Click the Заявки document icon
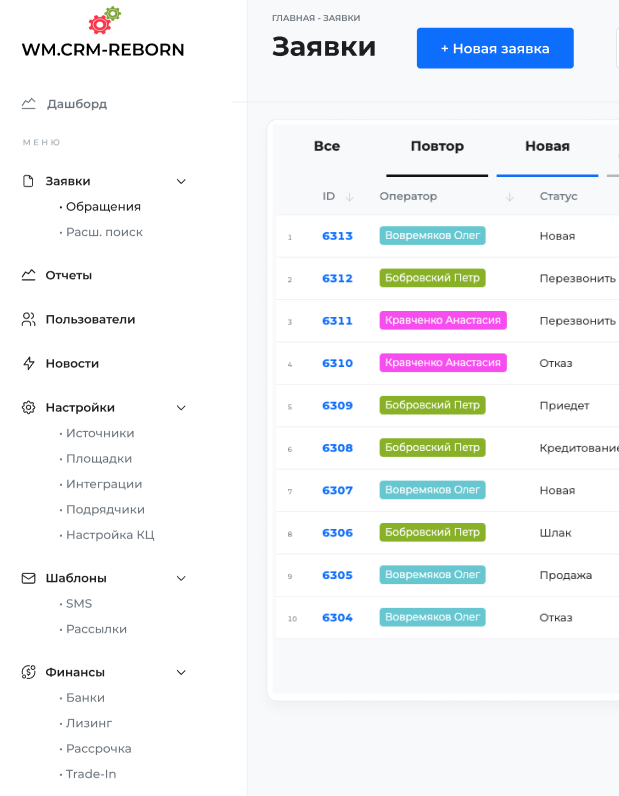This screenshot has height=796, width=619. [x=28, y=181]
